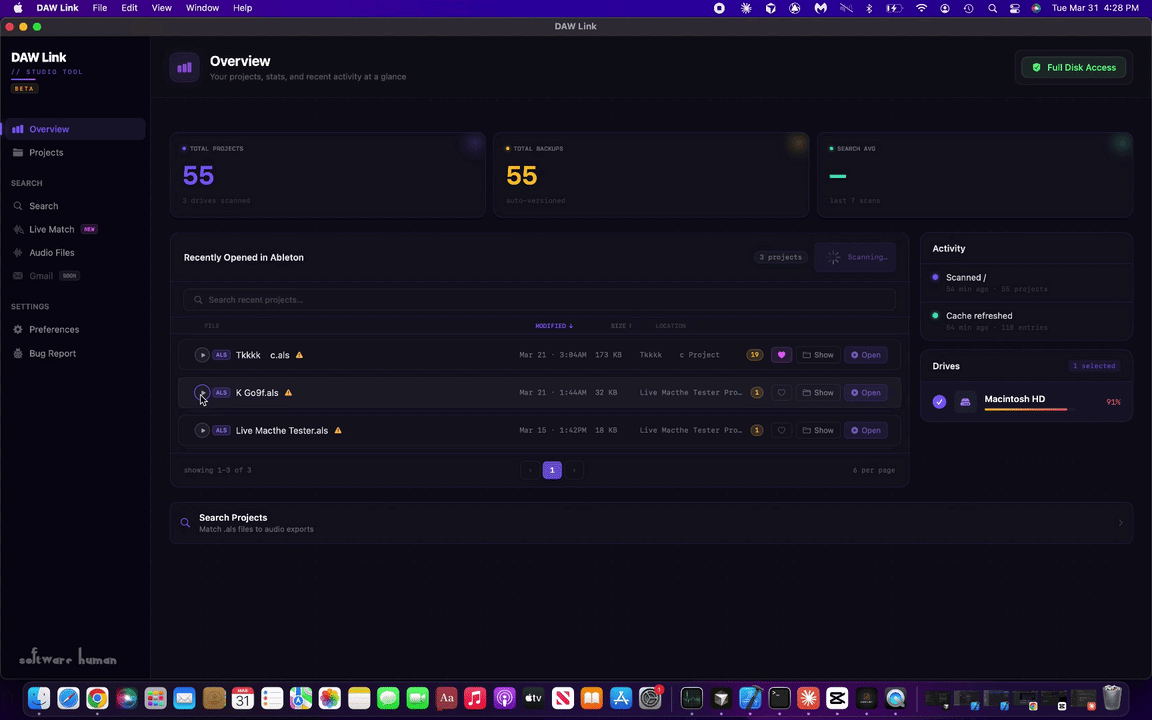Screen dimensions: 1152x720
Task: Click the MODIFIED column sort arrow
Action: (x=570, y=325)
